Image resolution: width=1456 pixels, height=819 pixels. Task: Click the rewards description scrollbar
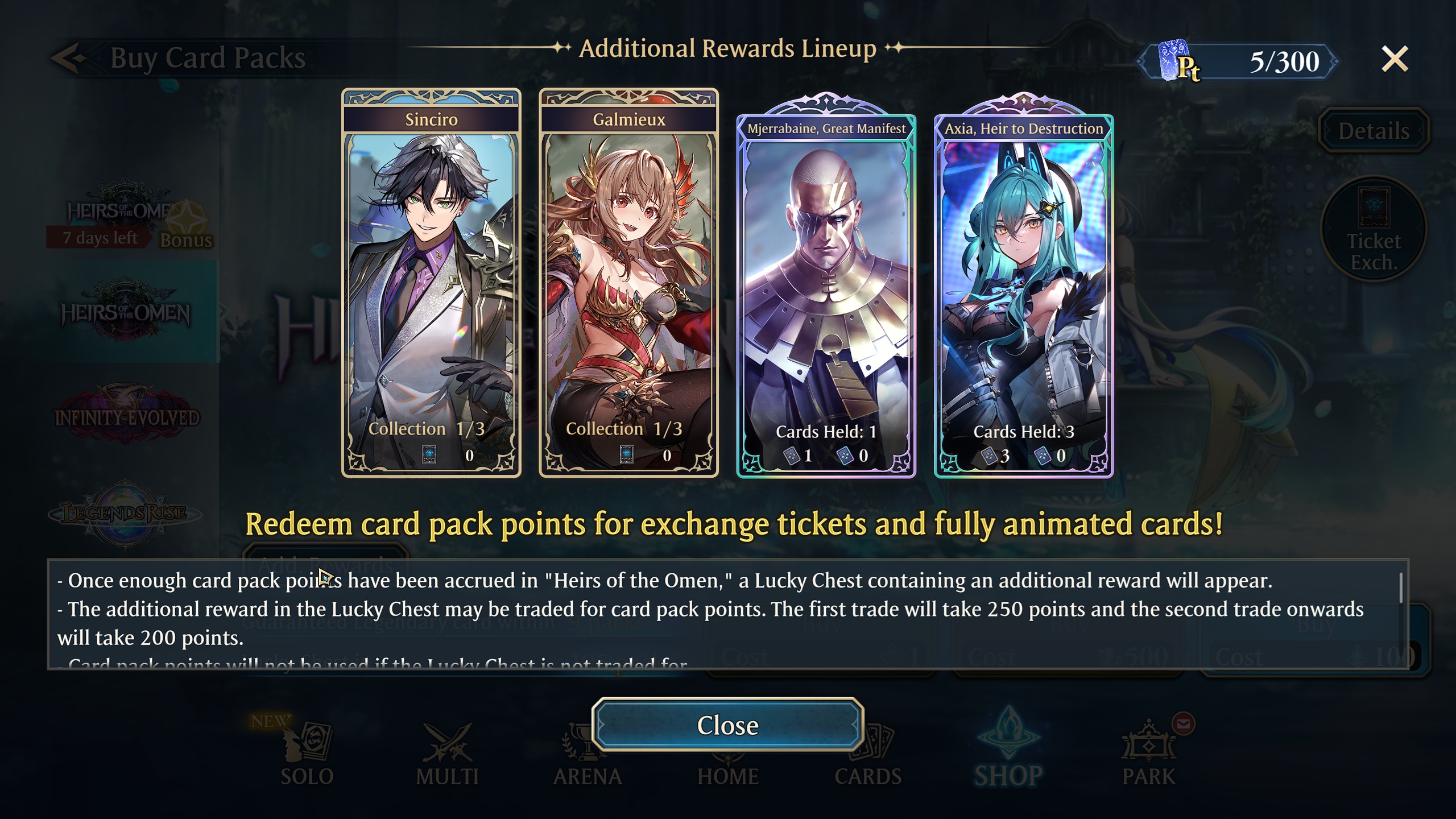click(1400, 588)
